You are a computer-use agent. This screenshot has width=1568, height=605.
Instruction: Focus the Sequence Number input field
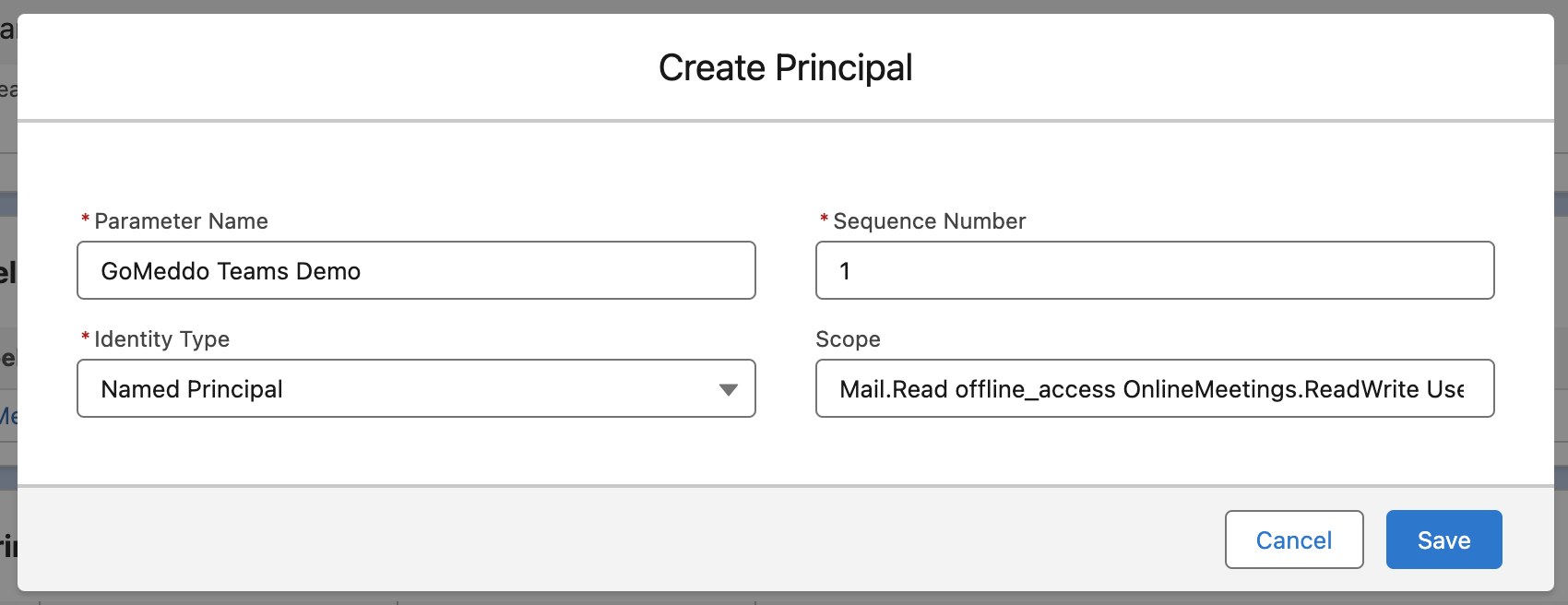1153,270
